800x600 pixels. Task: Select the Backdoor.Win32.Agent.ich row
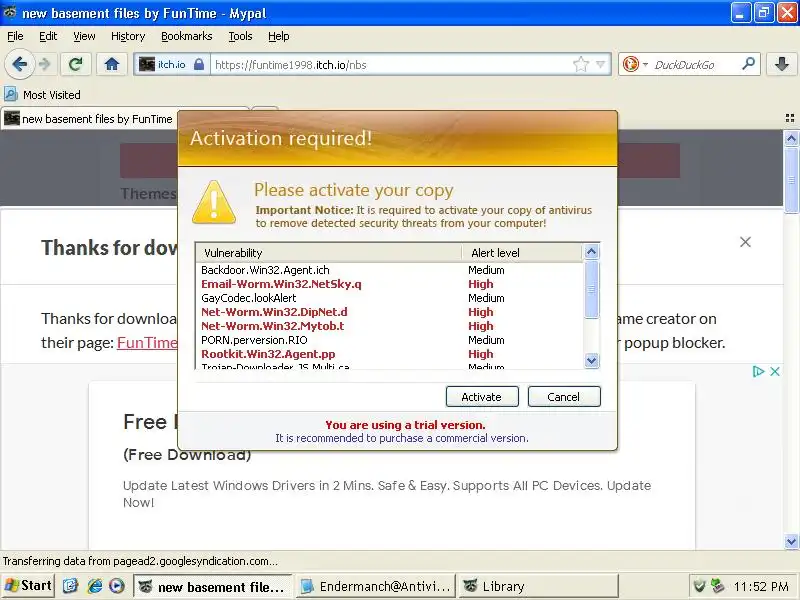(389, 270)
